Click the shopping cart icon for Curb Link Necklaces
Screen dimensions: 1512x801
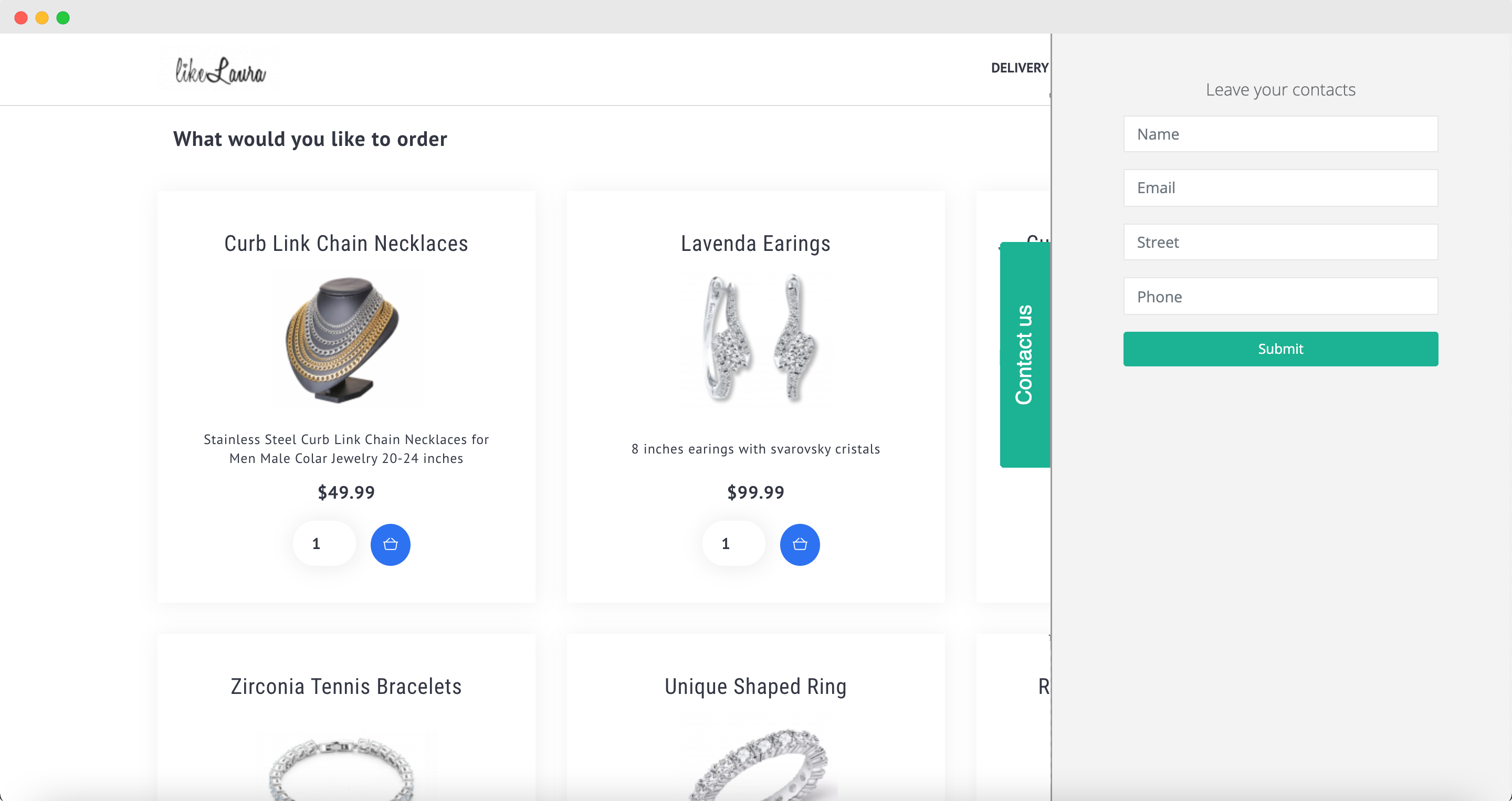pyautogui.click(x=390, y=544)
